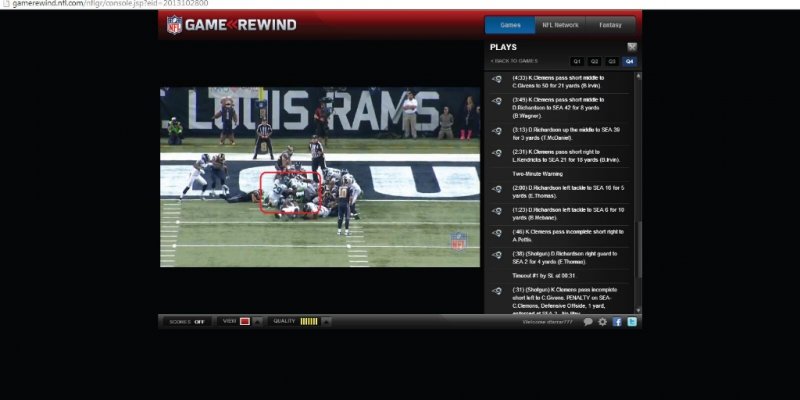Click the browser address bar URL
The width and height of the screenshot is (800, 400).
pyautogui.click(x=110, y=4)
